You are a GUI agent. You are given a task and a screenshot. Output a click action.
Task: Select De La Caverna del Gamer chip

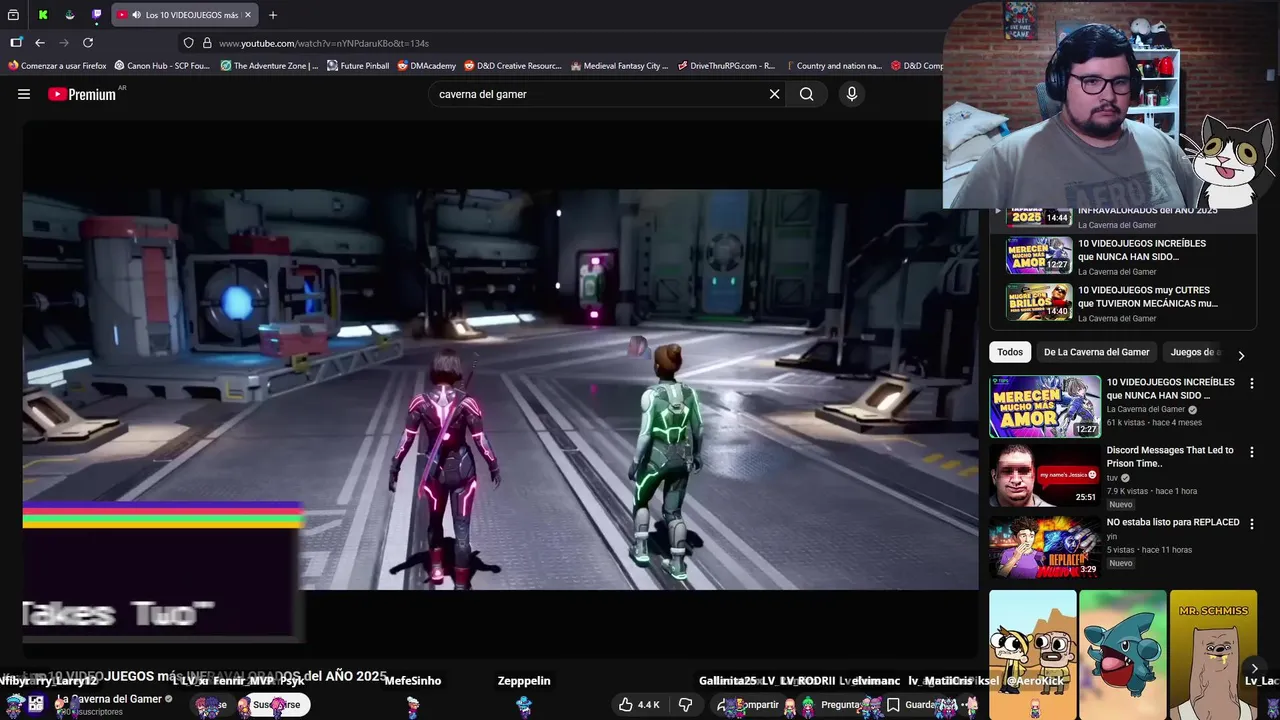(1096, 352)
